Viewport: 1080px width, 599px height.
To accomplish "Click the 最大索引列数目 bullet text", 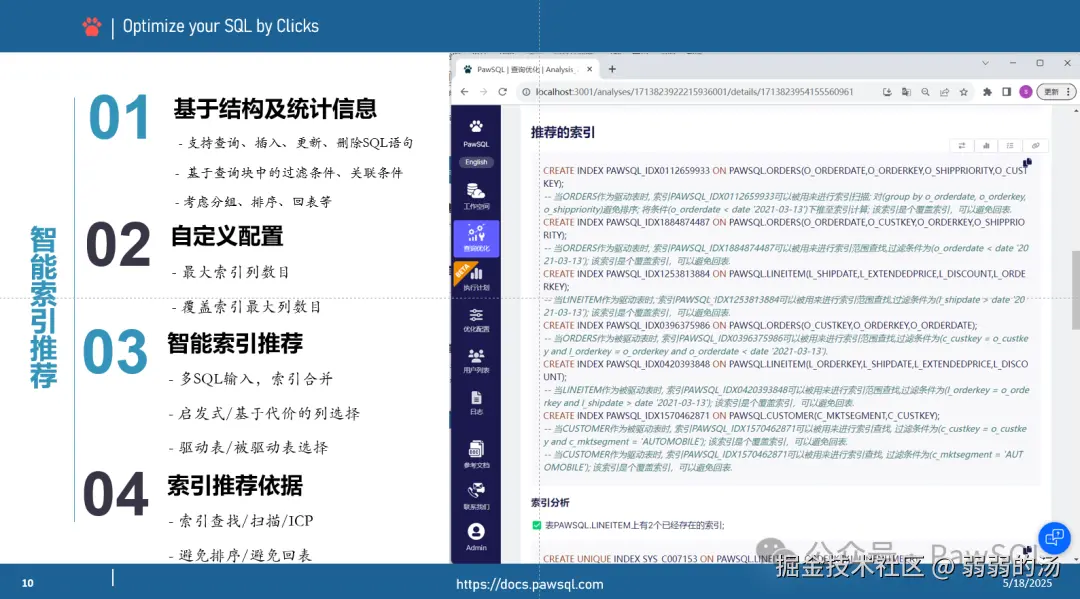I will (x=235, y=272).
